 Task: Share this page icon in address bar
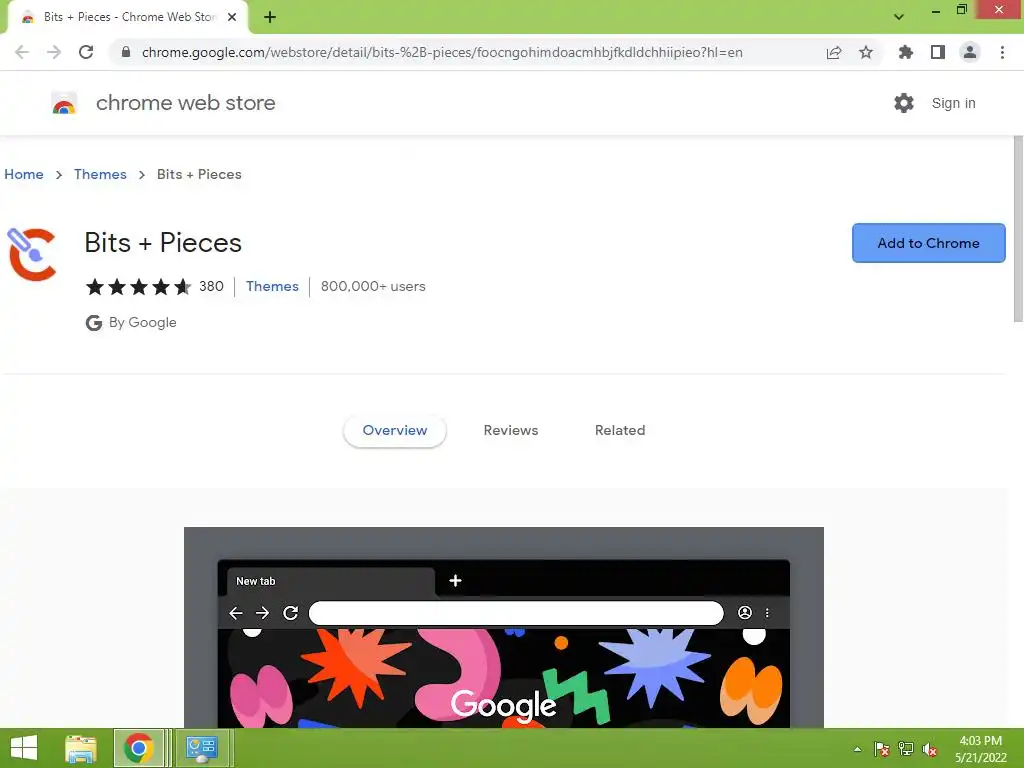tap(834, 52)
